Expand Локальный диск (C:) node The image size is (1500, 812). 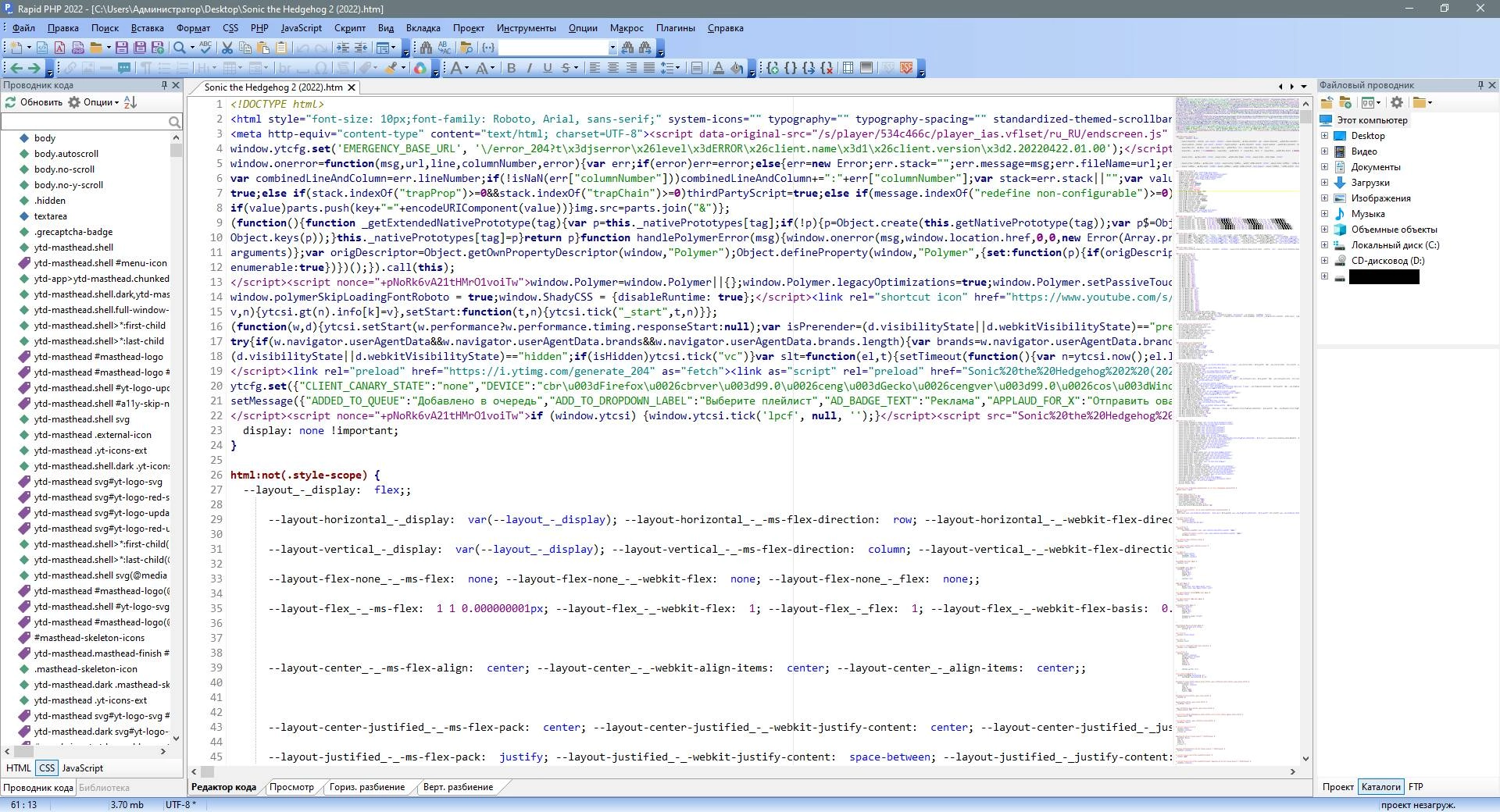point(1325,245)
